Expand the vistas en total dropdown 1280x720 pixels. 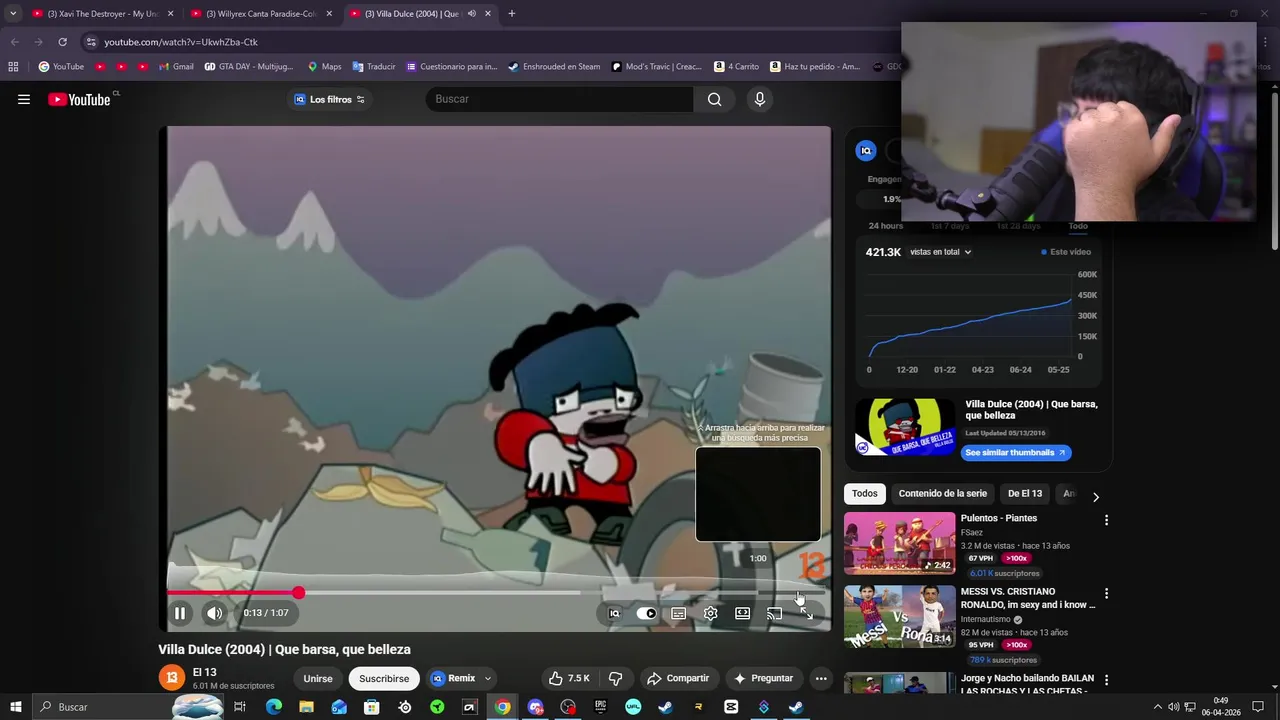pos(940,252)
